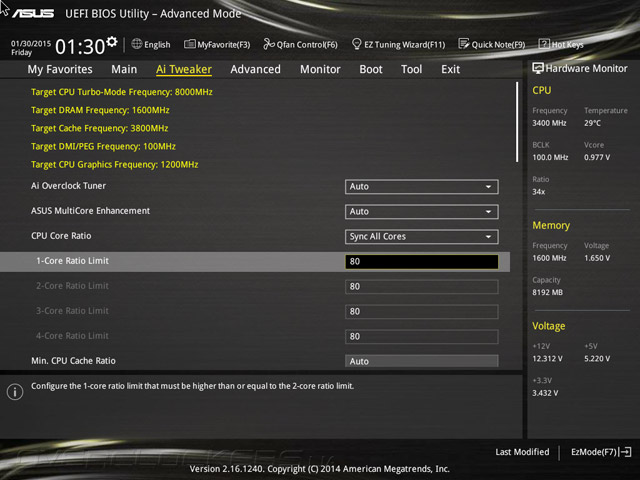Click the Hardware Monitor screen icon

pyautogui.click(x=538, y=68)
